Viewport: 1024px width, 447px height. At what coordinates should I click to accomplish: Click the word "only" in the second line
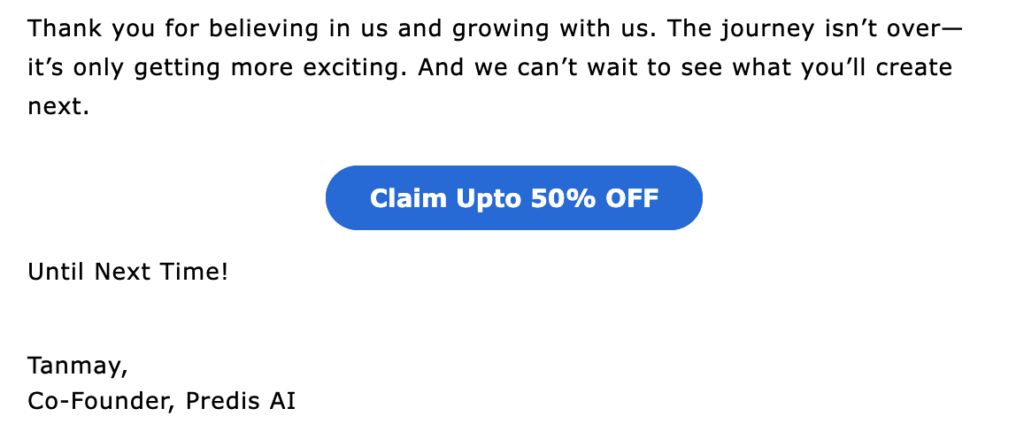coord(102,67)
